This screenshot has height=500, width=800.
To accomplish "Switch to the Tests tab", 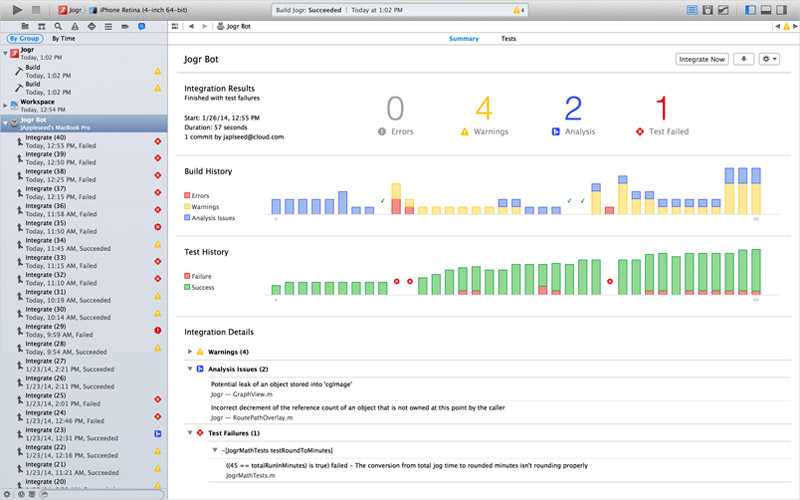I will click(509, 38).
